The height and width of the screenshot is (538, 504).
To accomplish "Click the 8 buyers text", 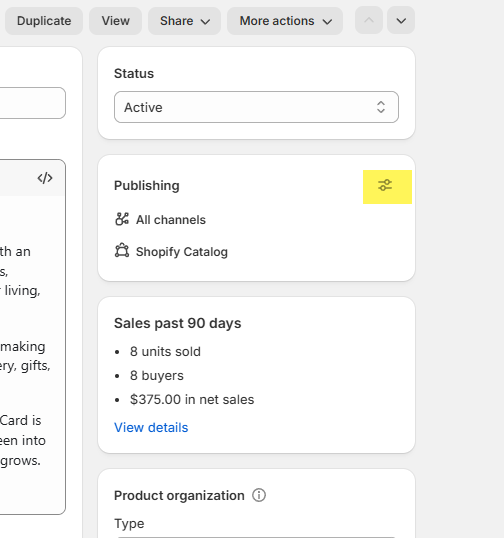I will (157, 376).
